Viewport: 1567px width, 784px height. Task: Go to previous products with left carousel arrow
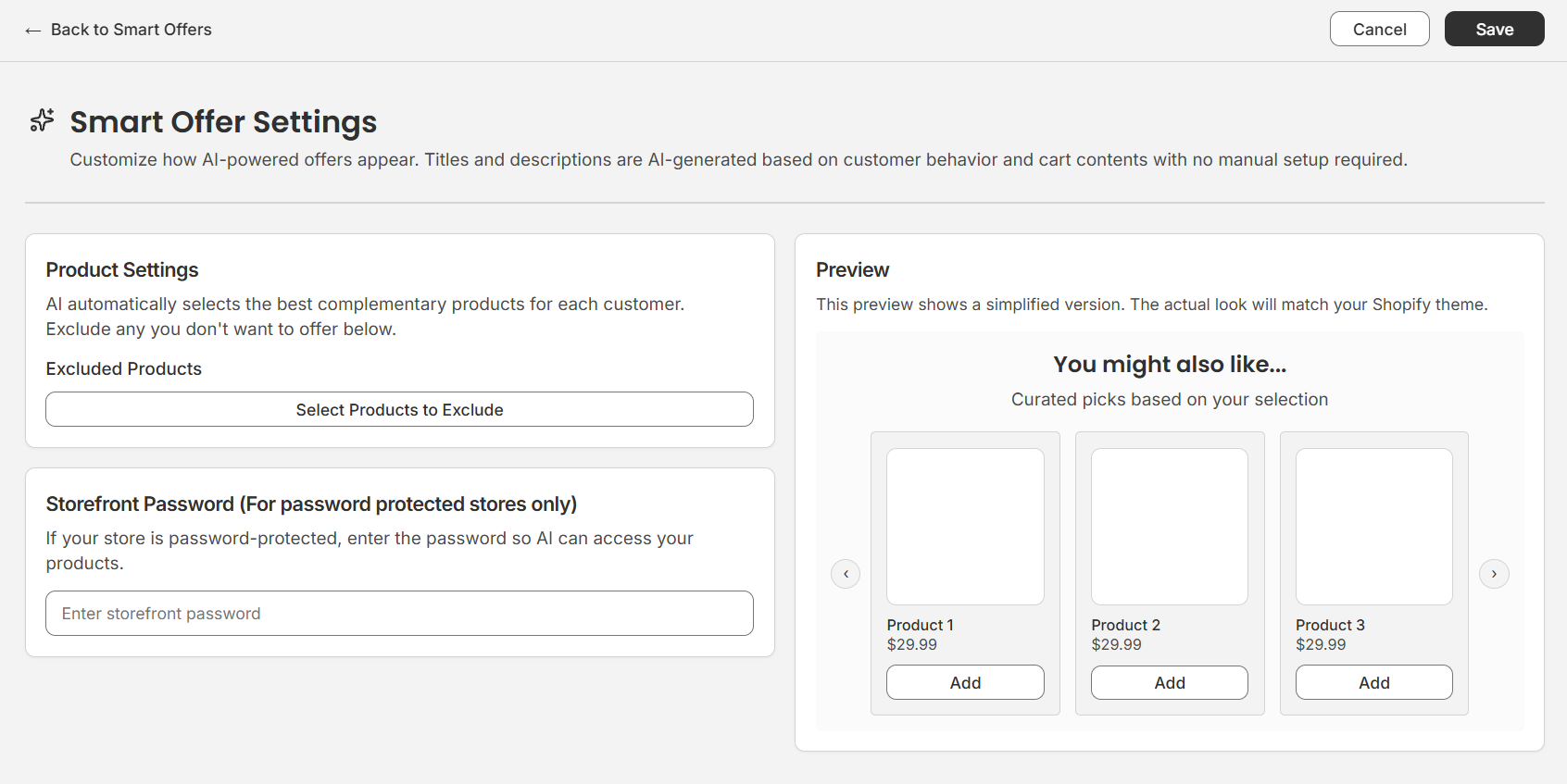coord(846,574)
